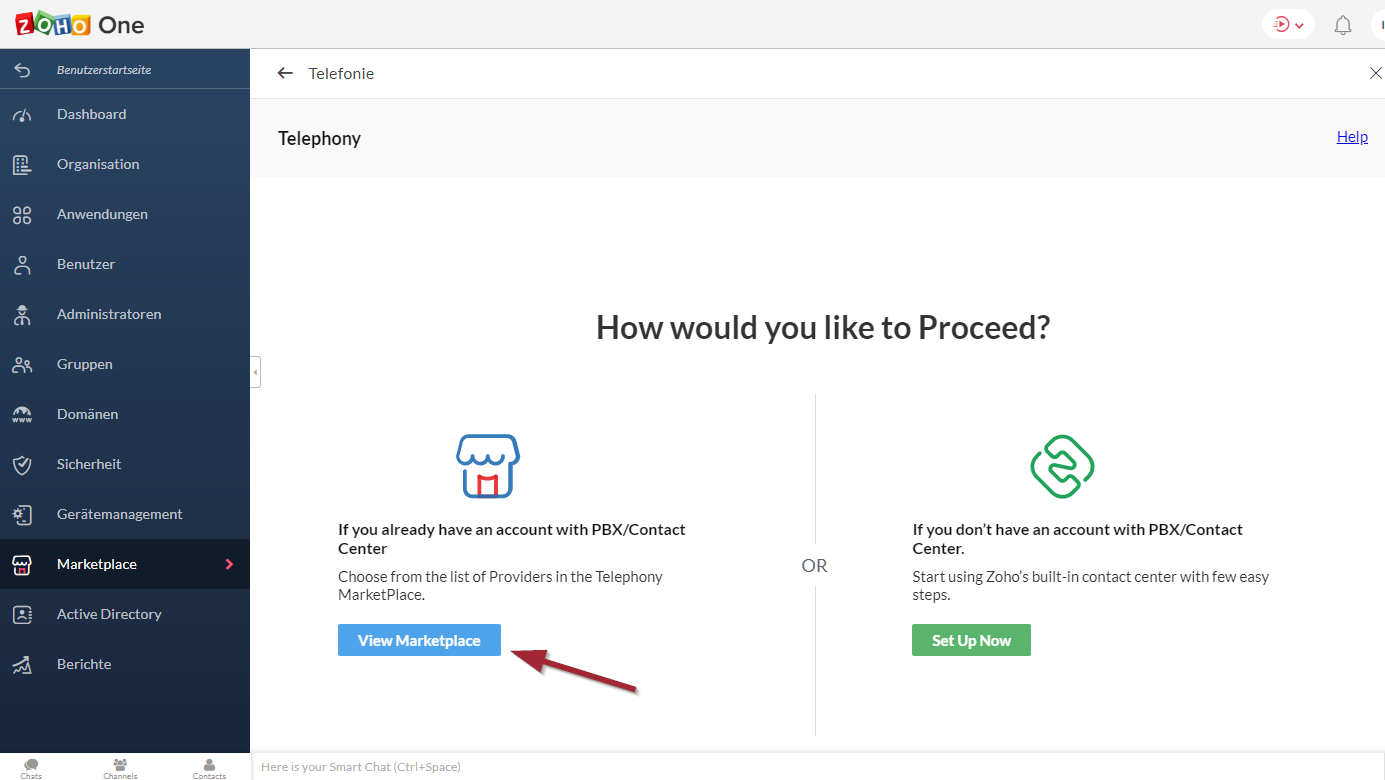Click the Benutzer person icon
This screenshot has height=780, width=1385.
[x=22, y=265]
